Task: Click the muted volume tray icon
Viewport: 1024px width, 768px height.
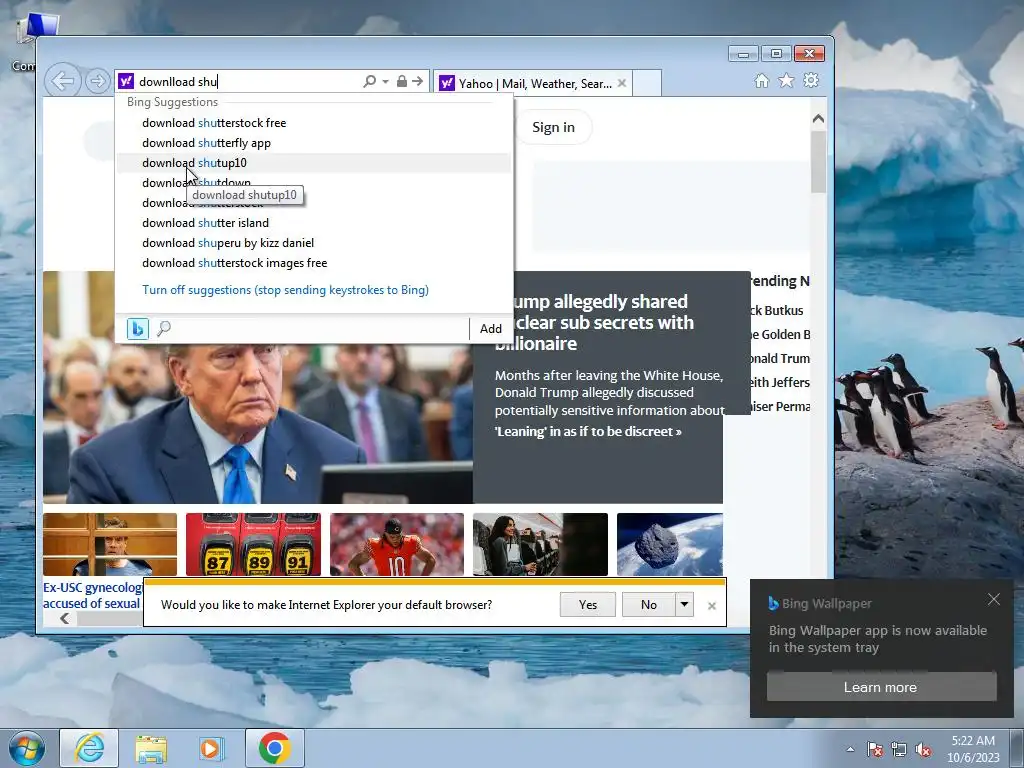Action: pos(923,750)
